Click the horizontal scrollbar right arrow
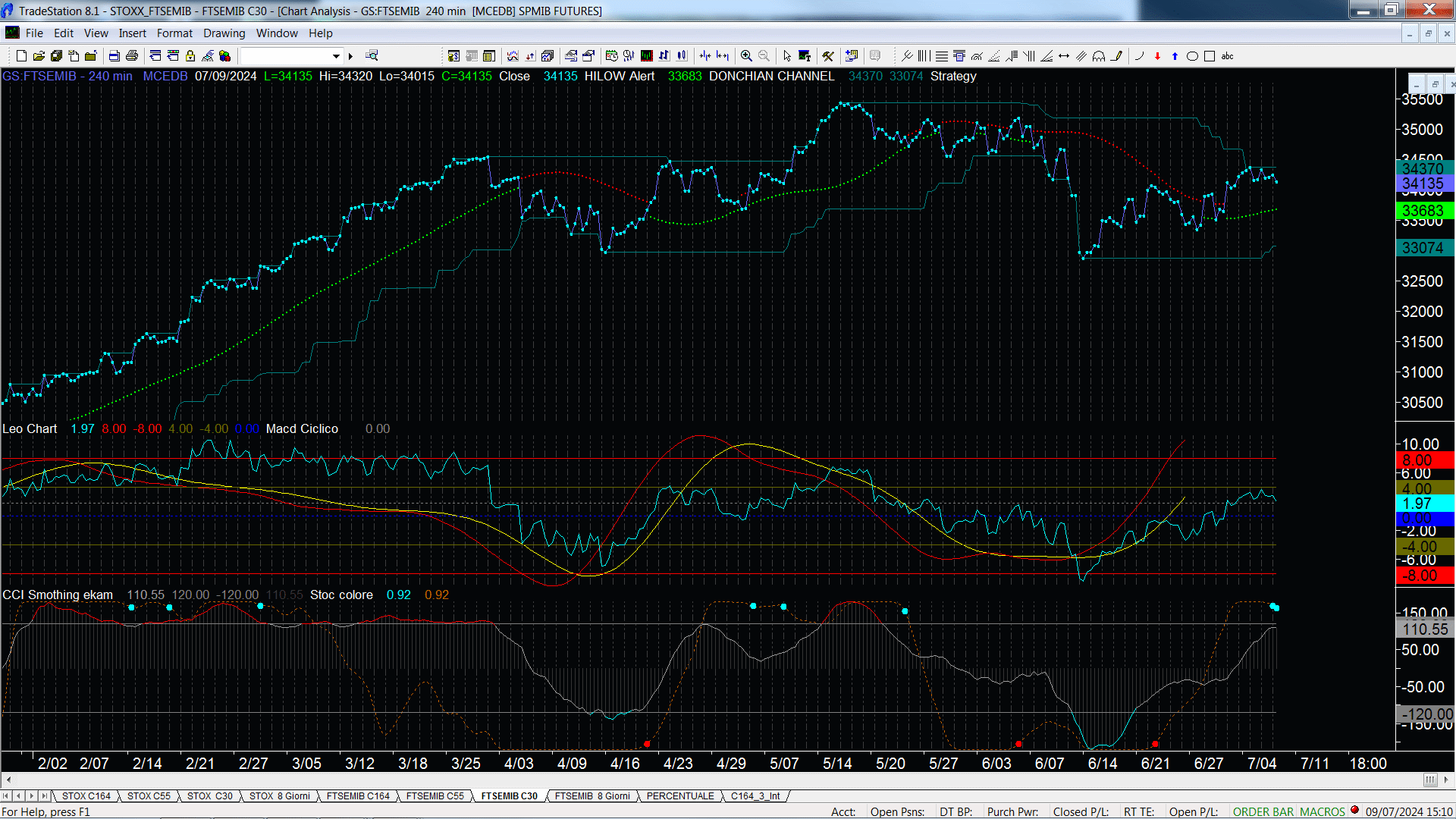Viewport: 1456px width, 819px height. tap(1447, 780)
